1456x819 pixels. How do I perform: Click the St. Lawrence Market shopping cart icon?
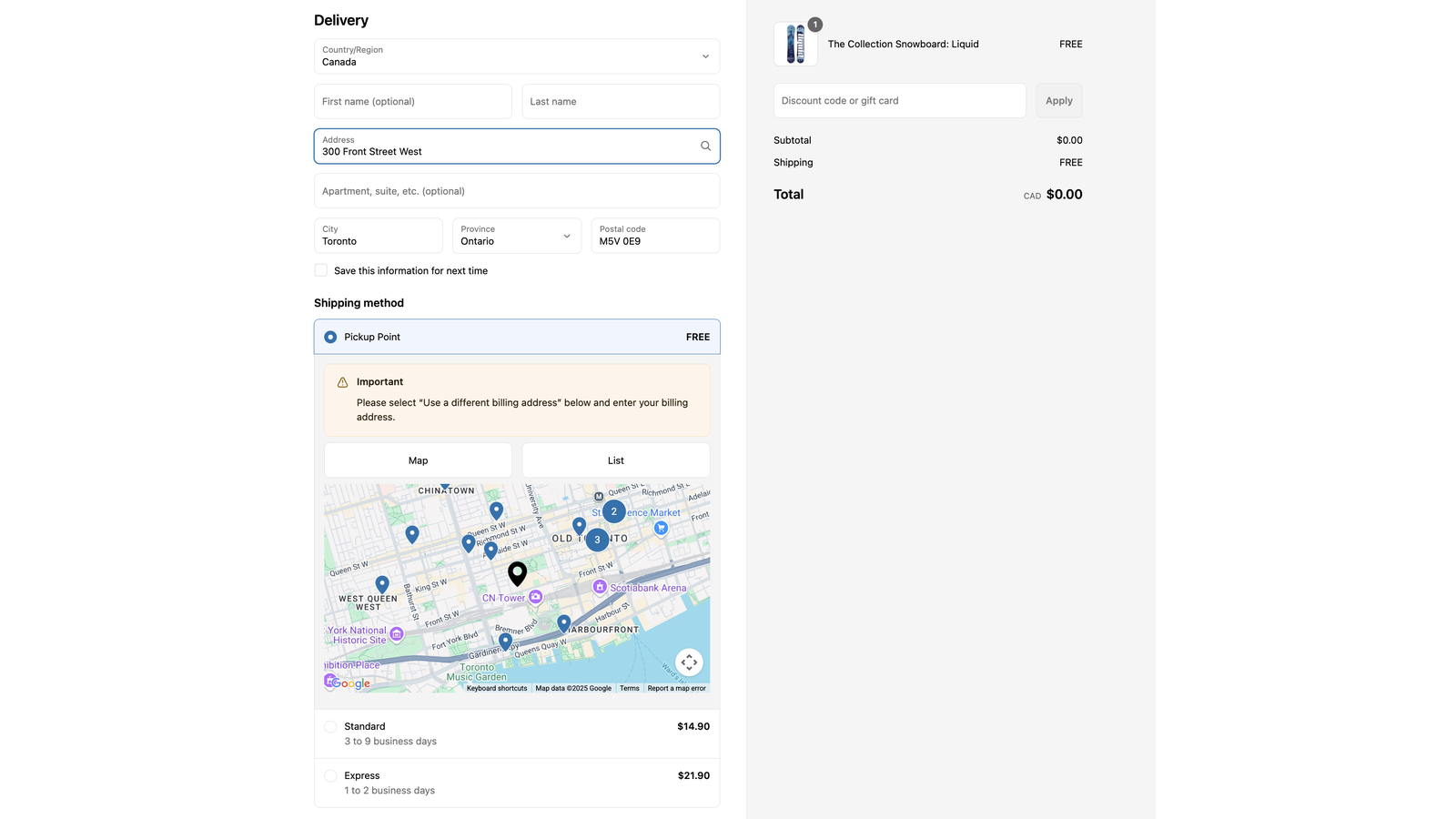tap(662, 528)
